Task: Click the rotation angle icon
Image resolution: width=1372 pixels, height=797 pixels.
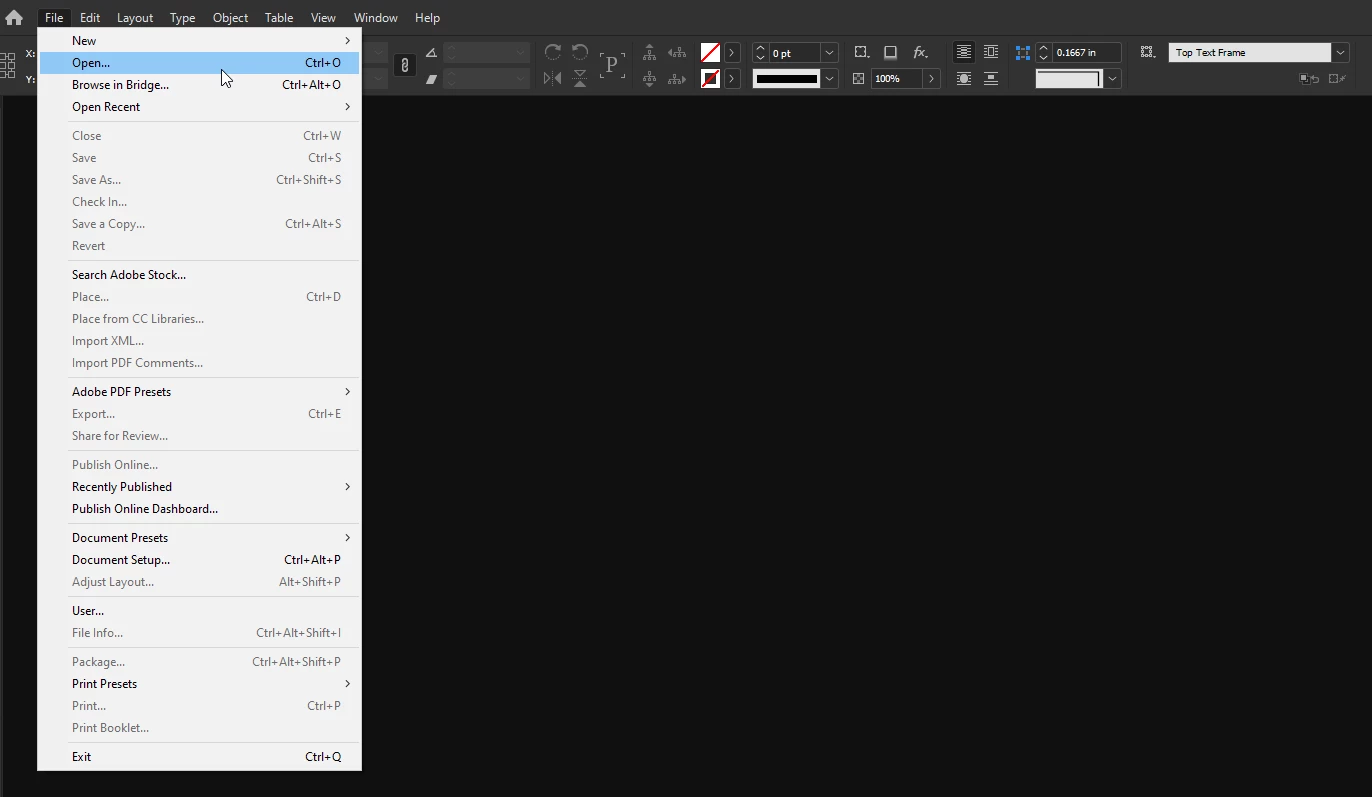Action: point(431,52)
